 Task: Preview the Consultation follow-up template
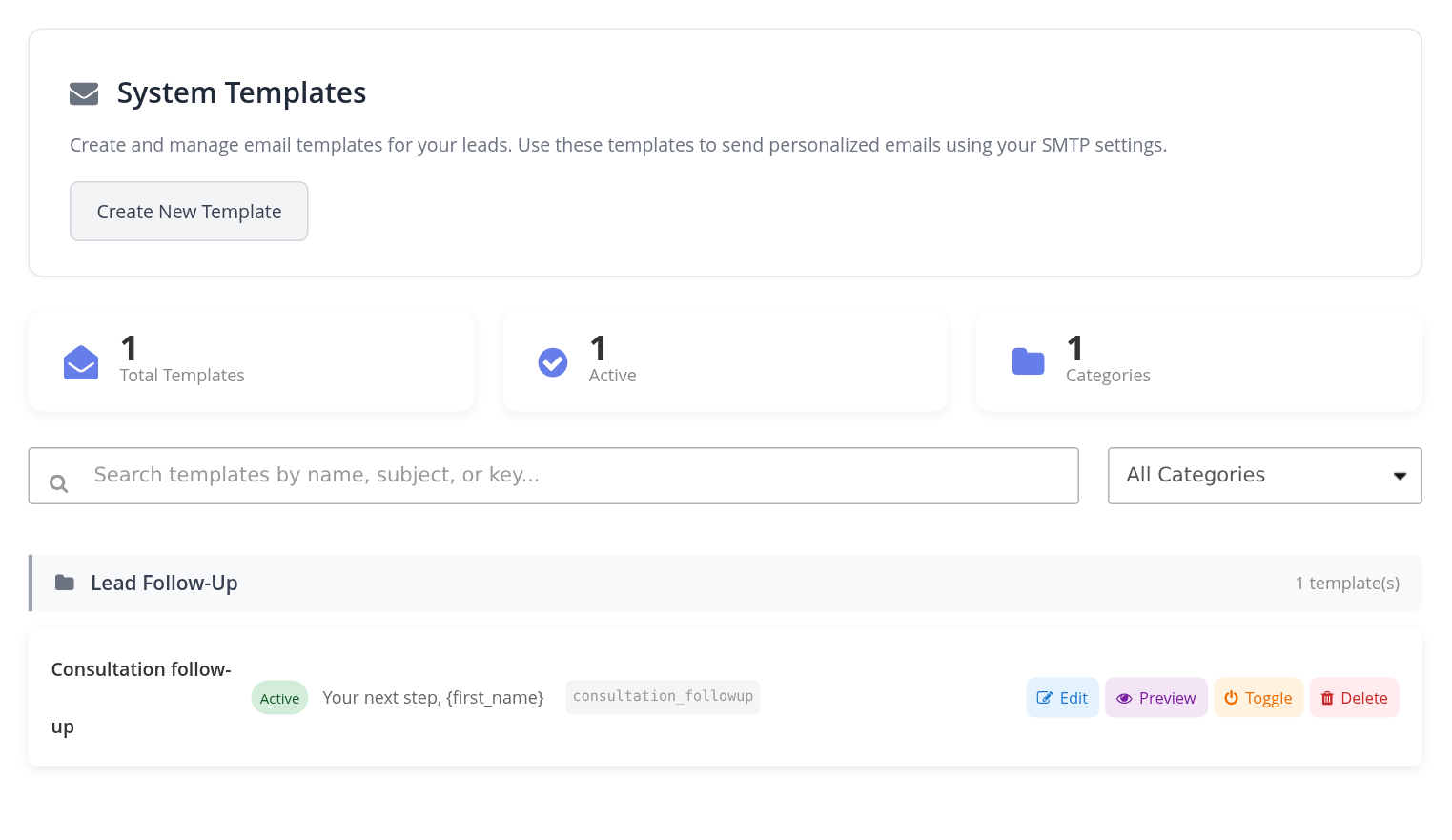coord(1155,698)
